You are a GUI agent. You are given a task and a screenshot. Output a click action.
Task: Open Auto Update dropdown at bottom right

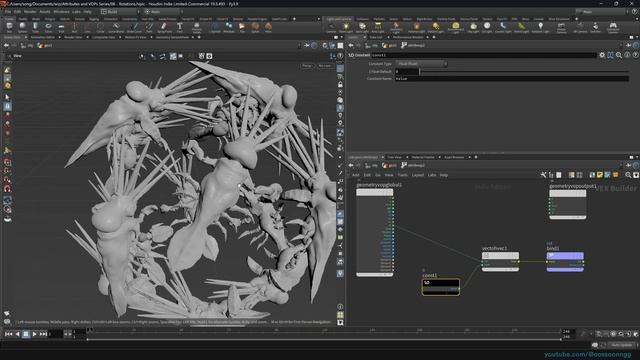point(622,345)
